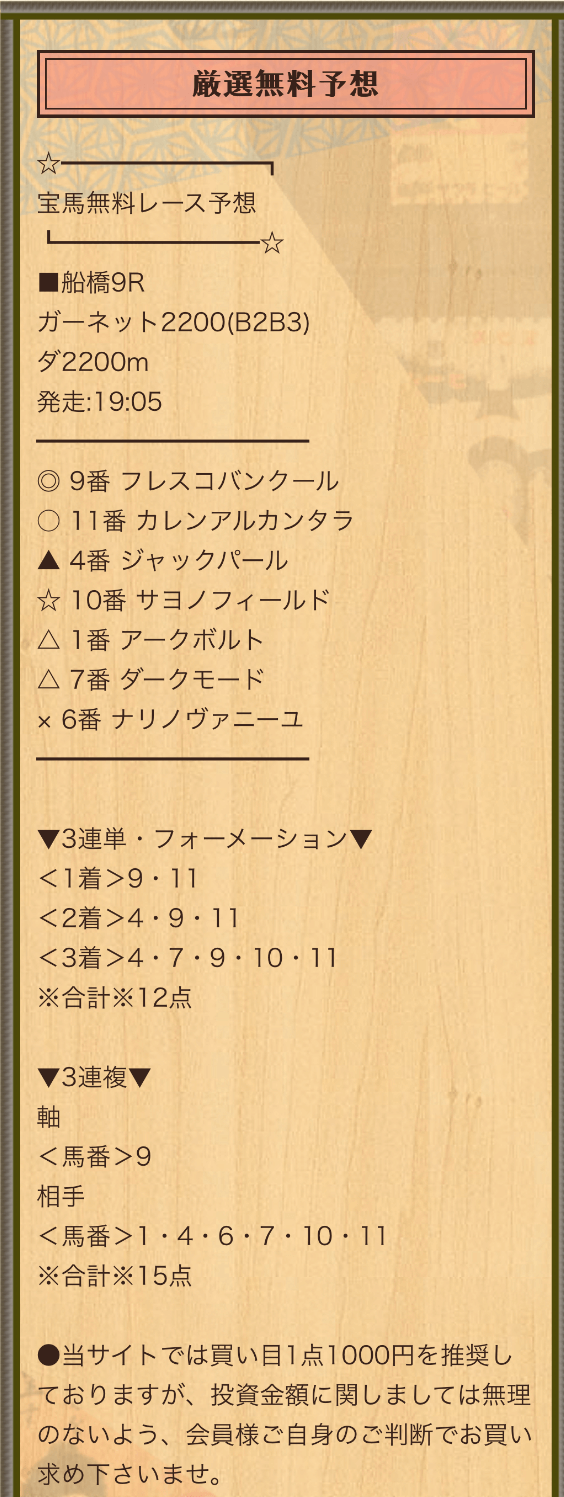Click the × mark for 6番 ナリノヴァニーユ
The height and width of the screenshot is (1497, 564).
pos(44,721)
